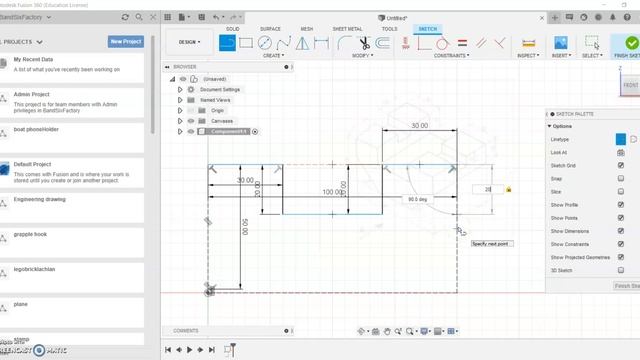This screenshot has height=360, width=640.
Task: Expand the Document Settings tree node
Action: coord(180,89)
